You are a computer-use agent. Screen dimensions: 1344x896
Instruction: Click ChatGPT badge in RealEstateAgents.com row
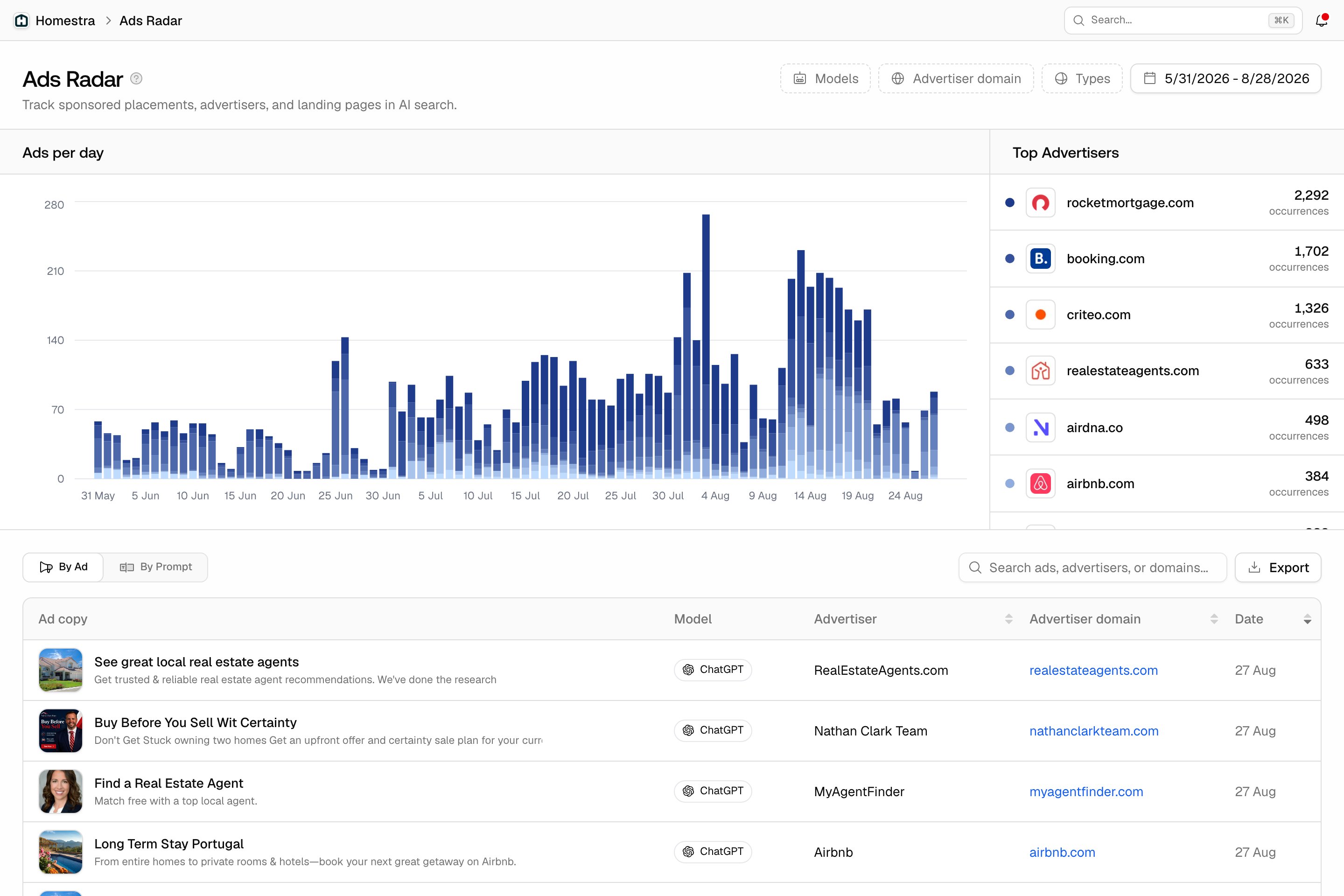[713, 670]
